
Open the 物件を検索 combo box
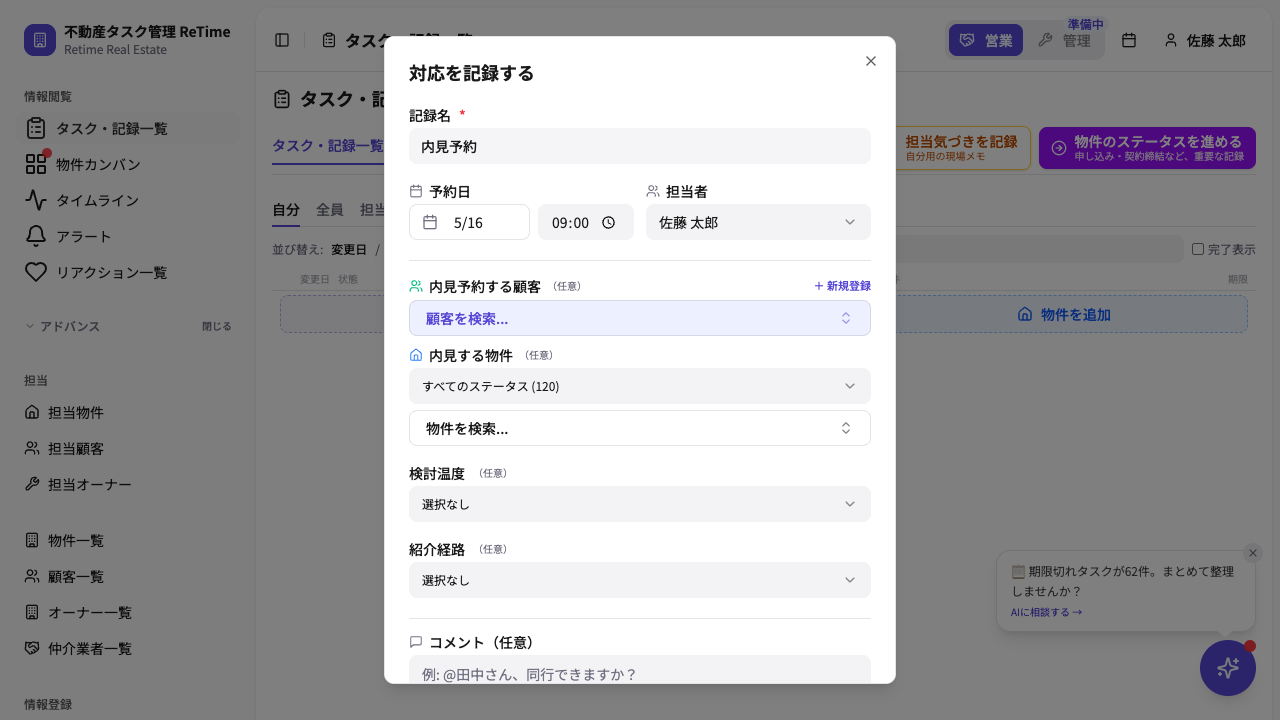pyautogui.click(x=640, y=428)
